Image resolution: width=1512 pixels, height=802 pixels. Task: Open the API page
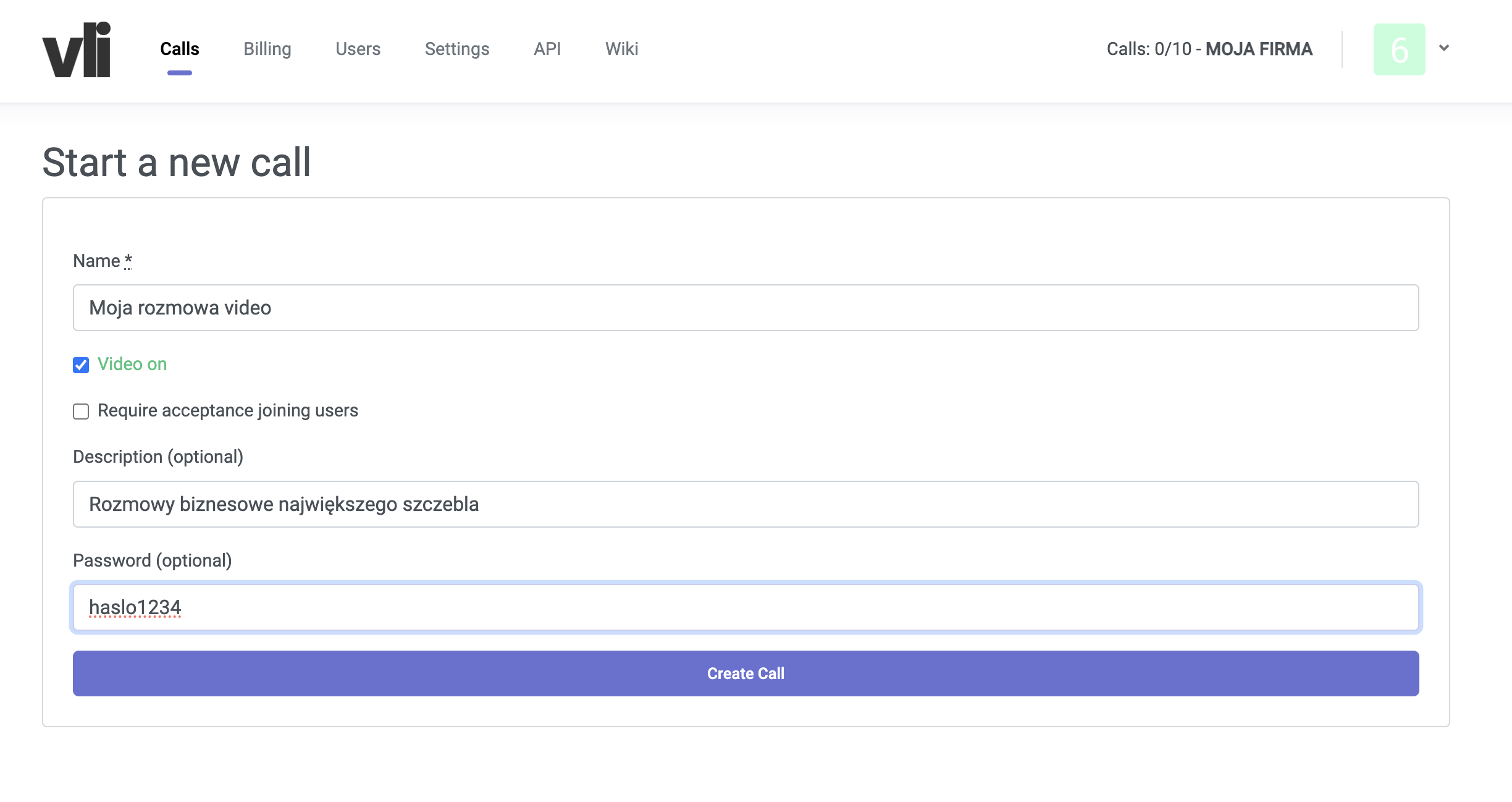[547, 49]
